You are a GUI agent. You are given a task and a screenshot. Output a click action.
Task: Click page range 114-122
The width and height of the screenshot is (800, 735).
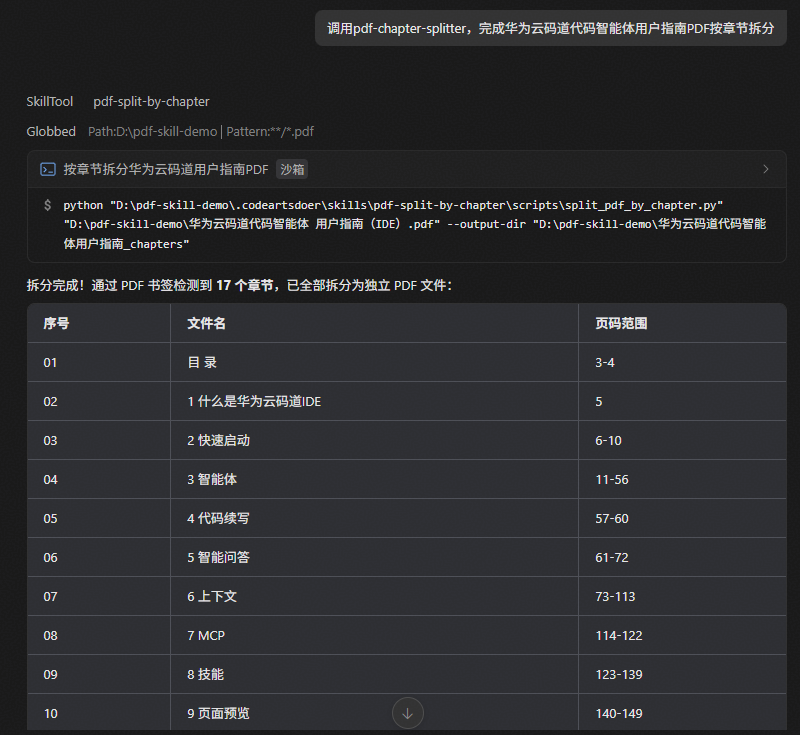tap(619, 636)
